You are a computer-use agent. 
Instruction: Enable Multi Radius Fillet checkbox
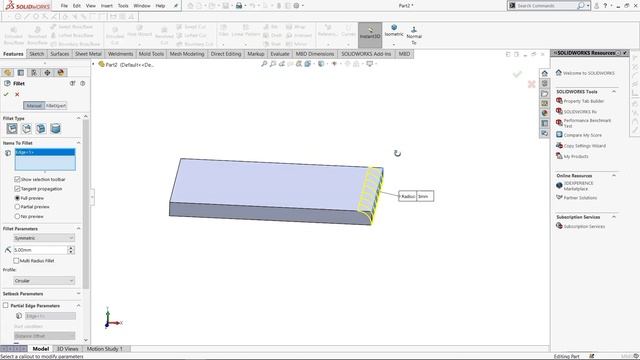point(16,260)
